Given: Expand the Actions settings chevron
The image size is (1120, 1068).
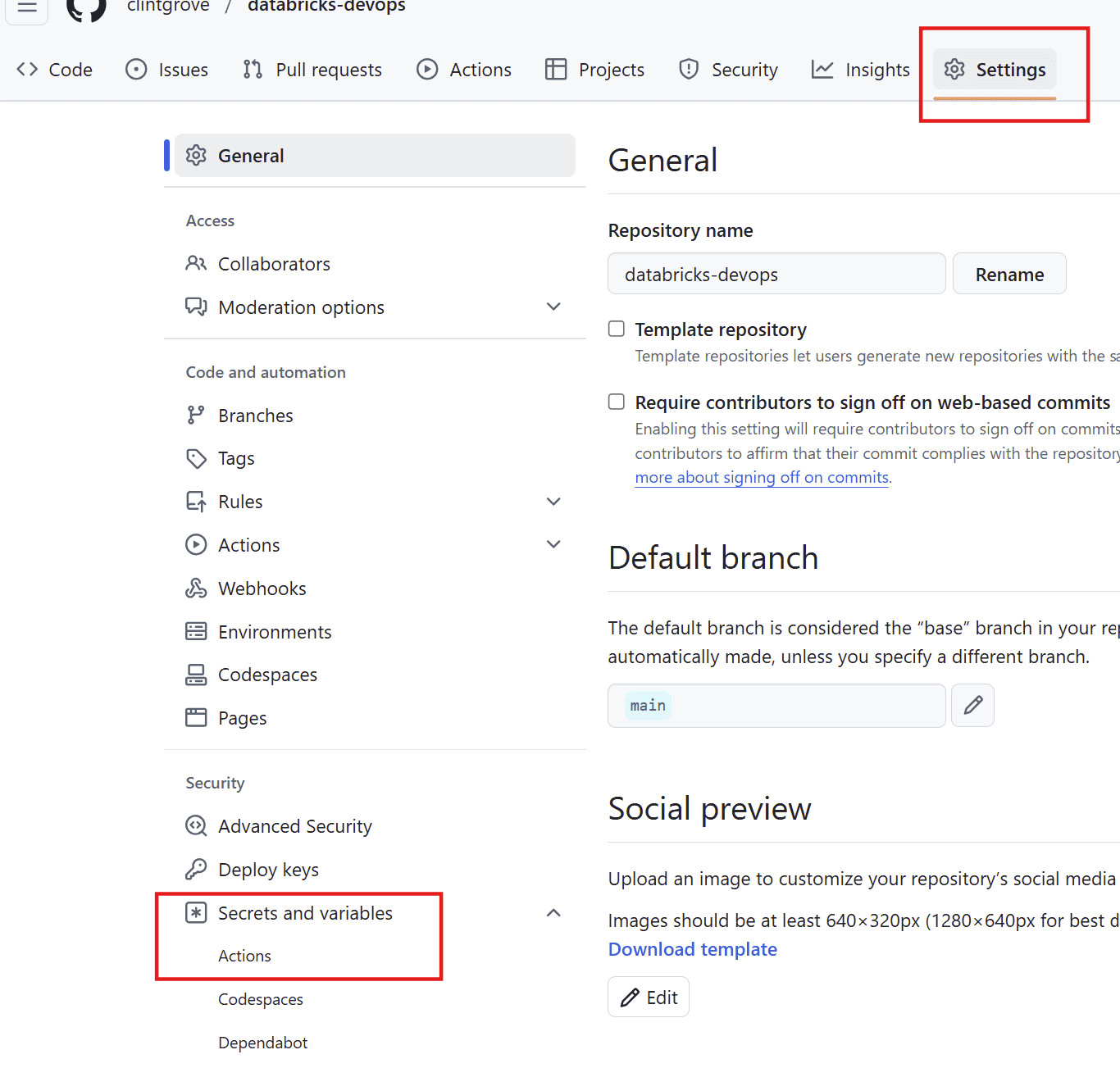Looking at the screenshot, I should (553, 544).
